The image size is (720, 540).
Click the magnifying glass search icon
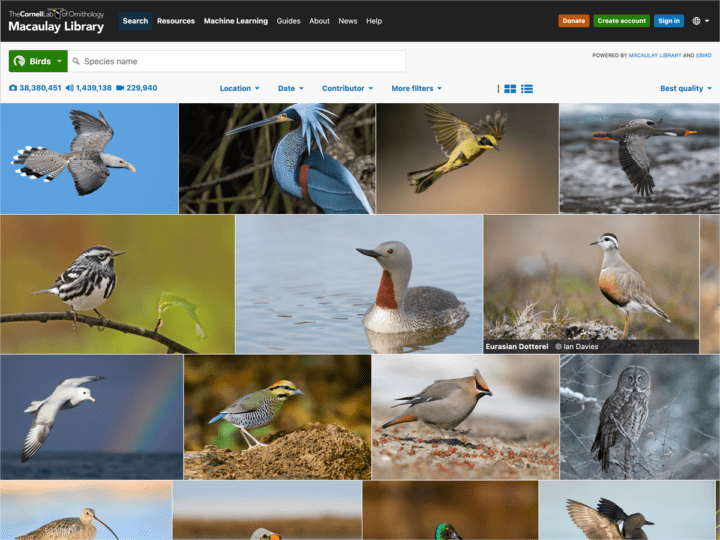tap(76, 61)
